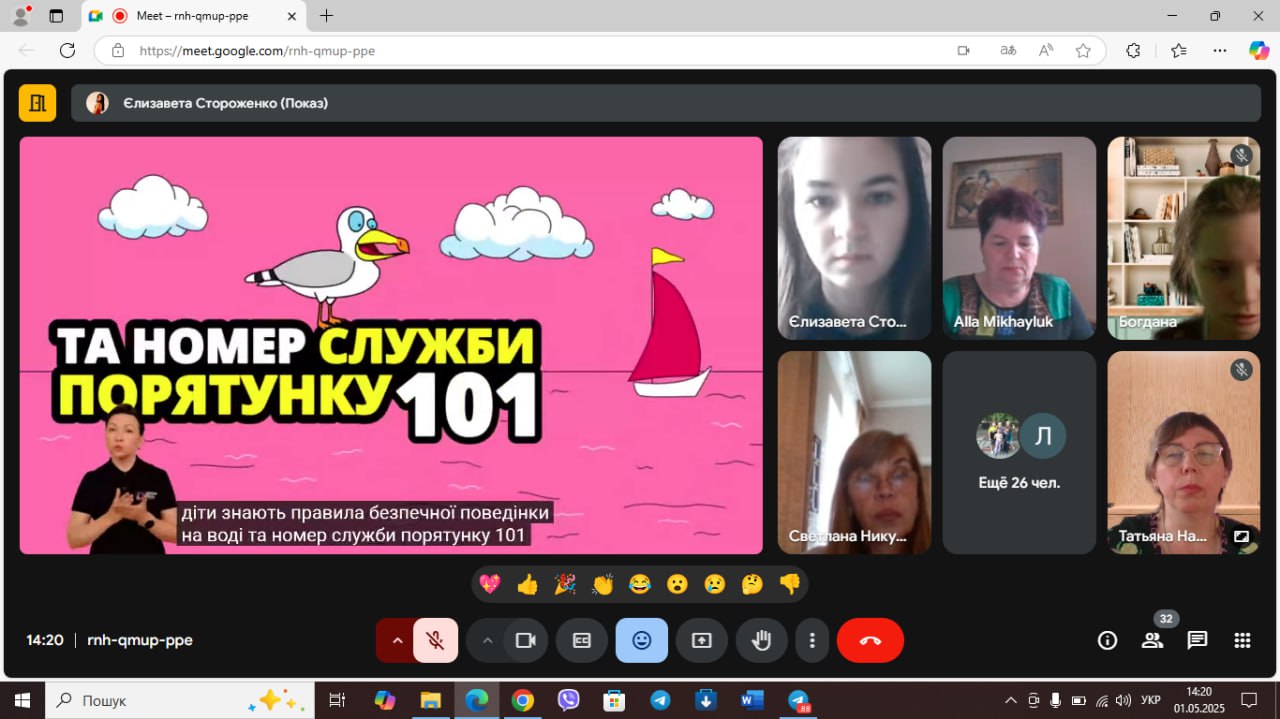Screen dimensions: 1280x719
Task: Open browser extensions menu
Action: tap(1133, 51)
